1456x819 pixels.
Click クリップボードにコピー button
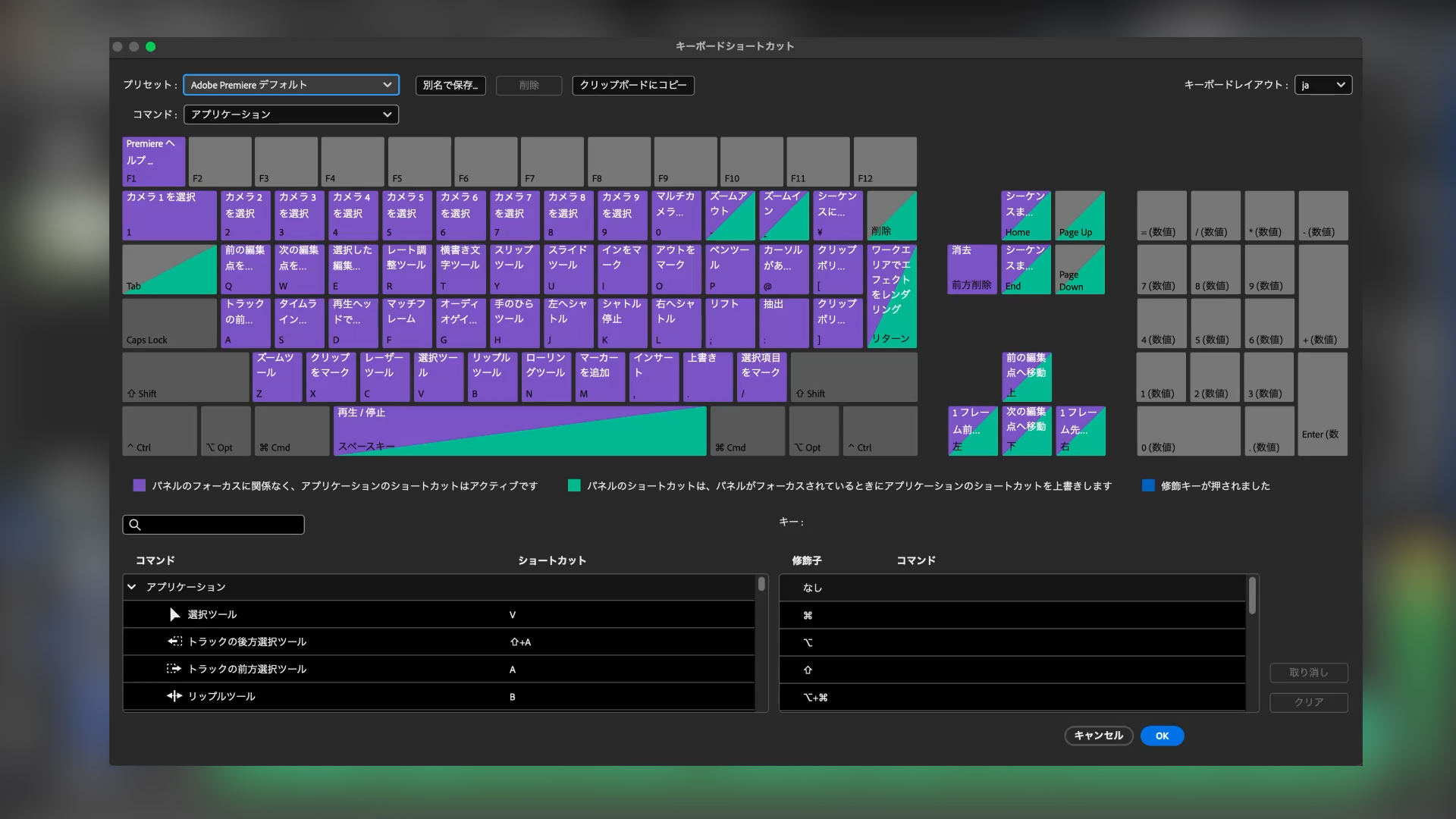point(633,85)
